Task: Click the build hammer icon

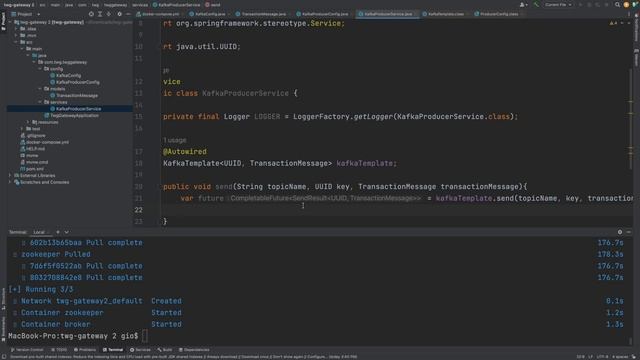Action: 536,4
